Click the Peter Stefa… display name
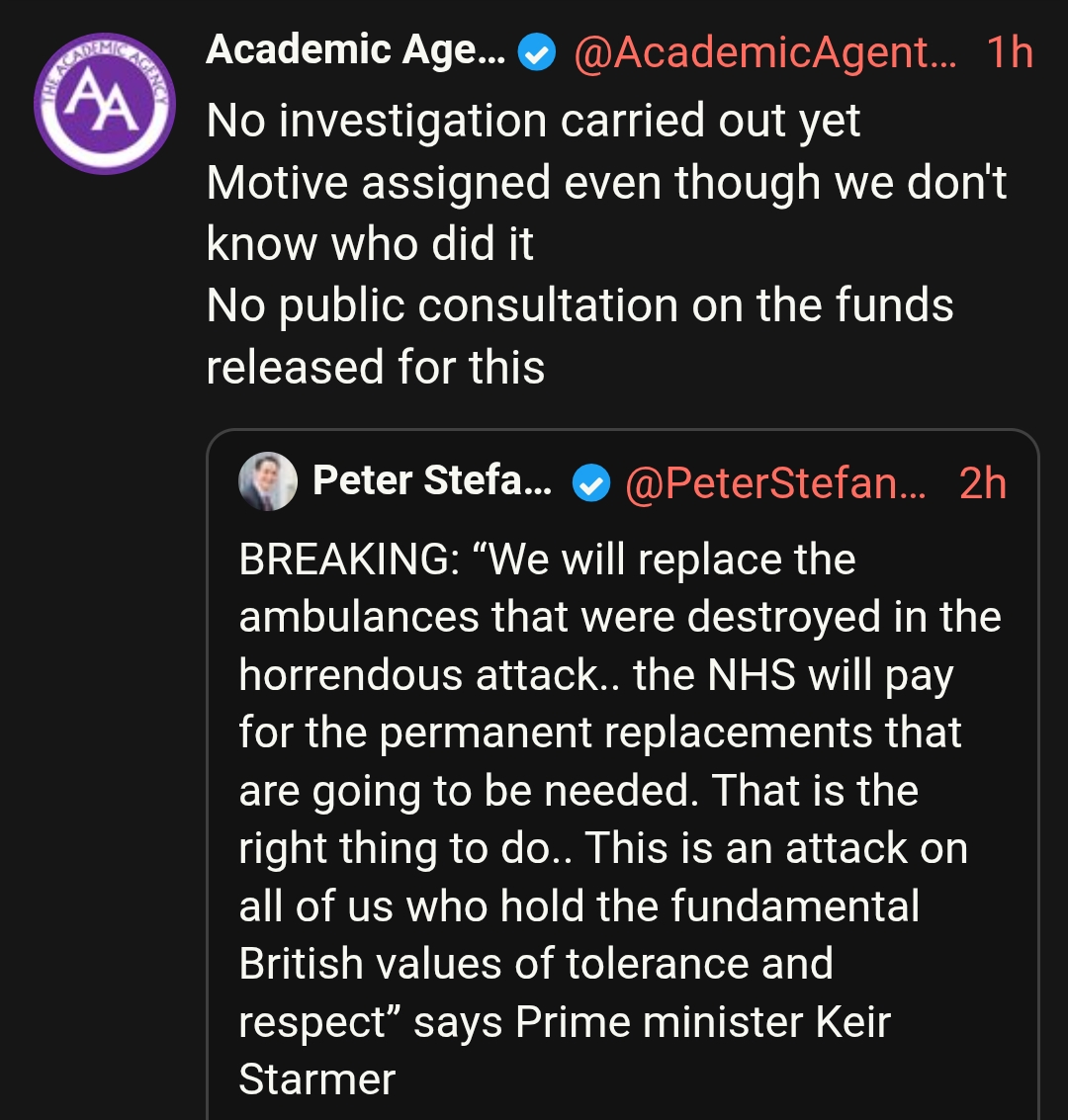1068x1120 pixels. [x=432, y=481]
